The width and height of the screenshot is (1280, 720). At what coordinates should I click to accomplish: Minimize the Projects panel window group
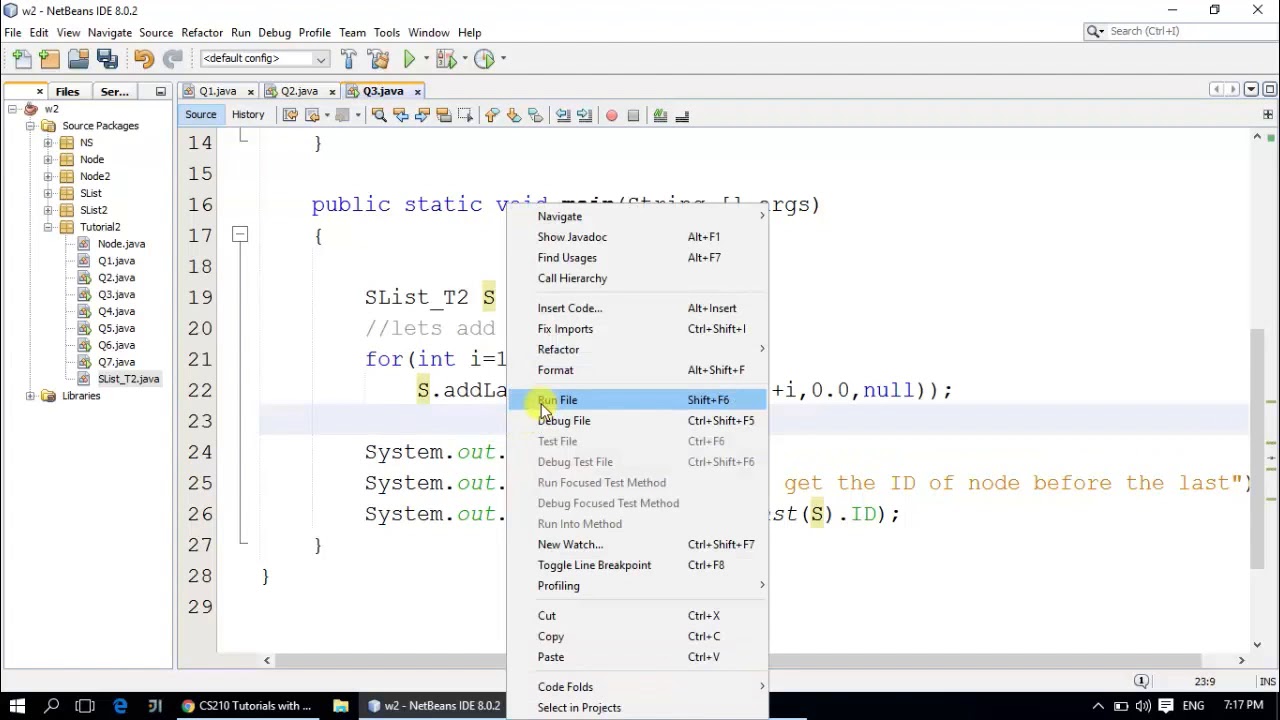pos(160,91)
